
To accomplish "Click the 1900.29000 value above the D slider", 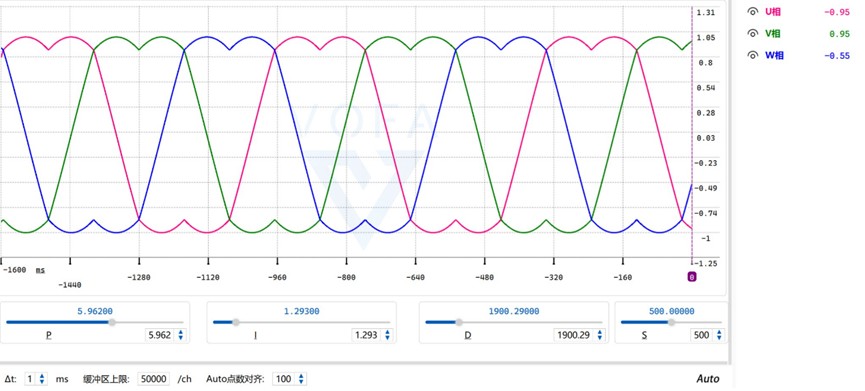I will point(514,312).
